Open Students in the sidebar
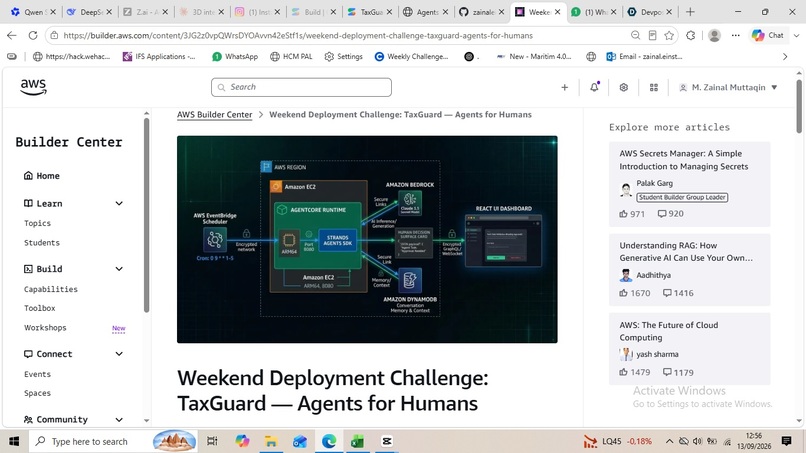 42,243
